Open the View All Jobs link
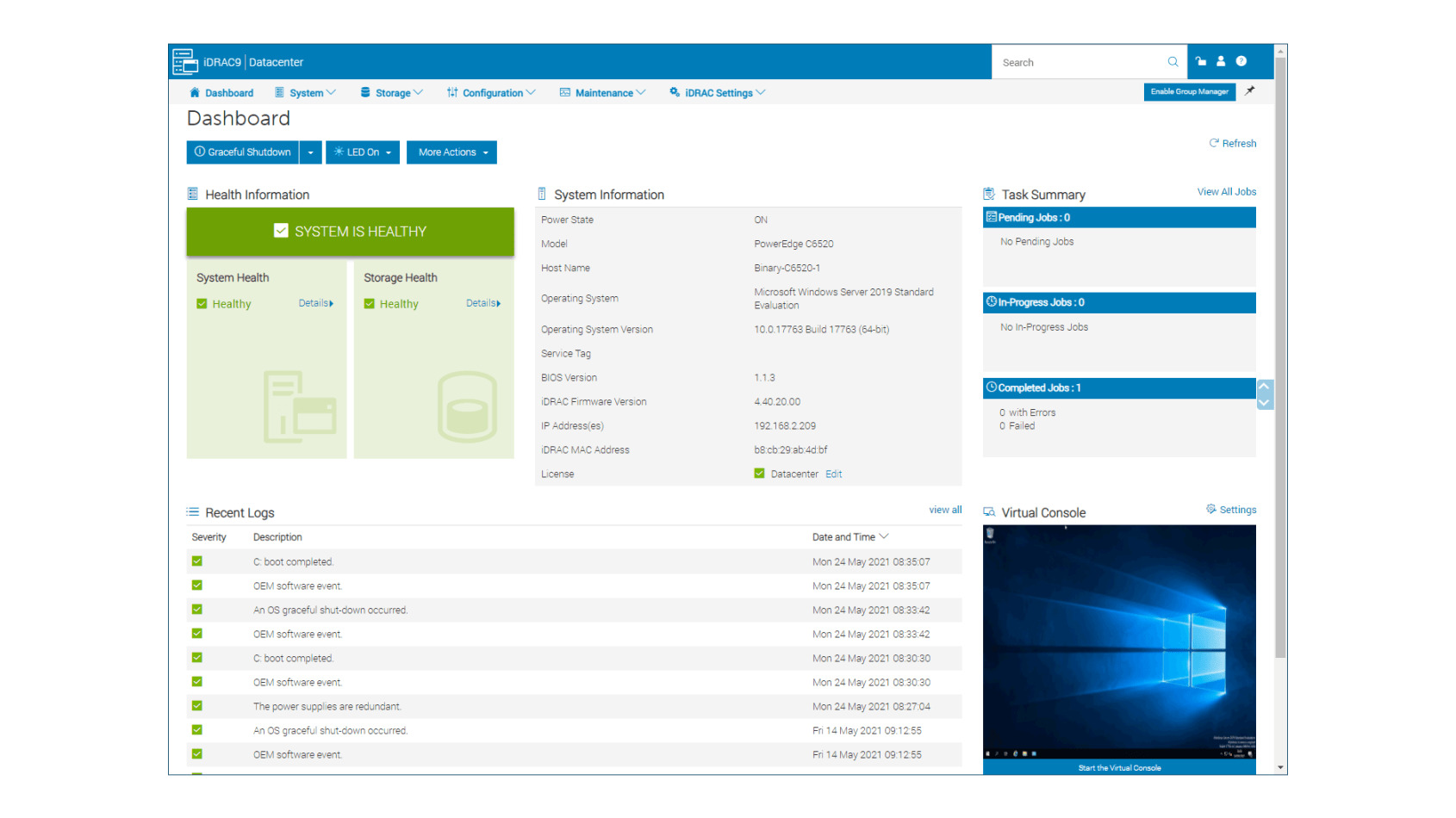 [x=1226, y=192]
